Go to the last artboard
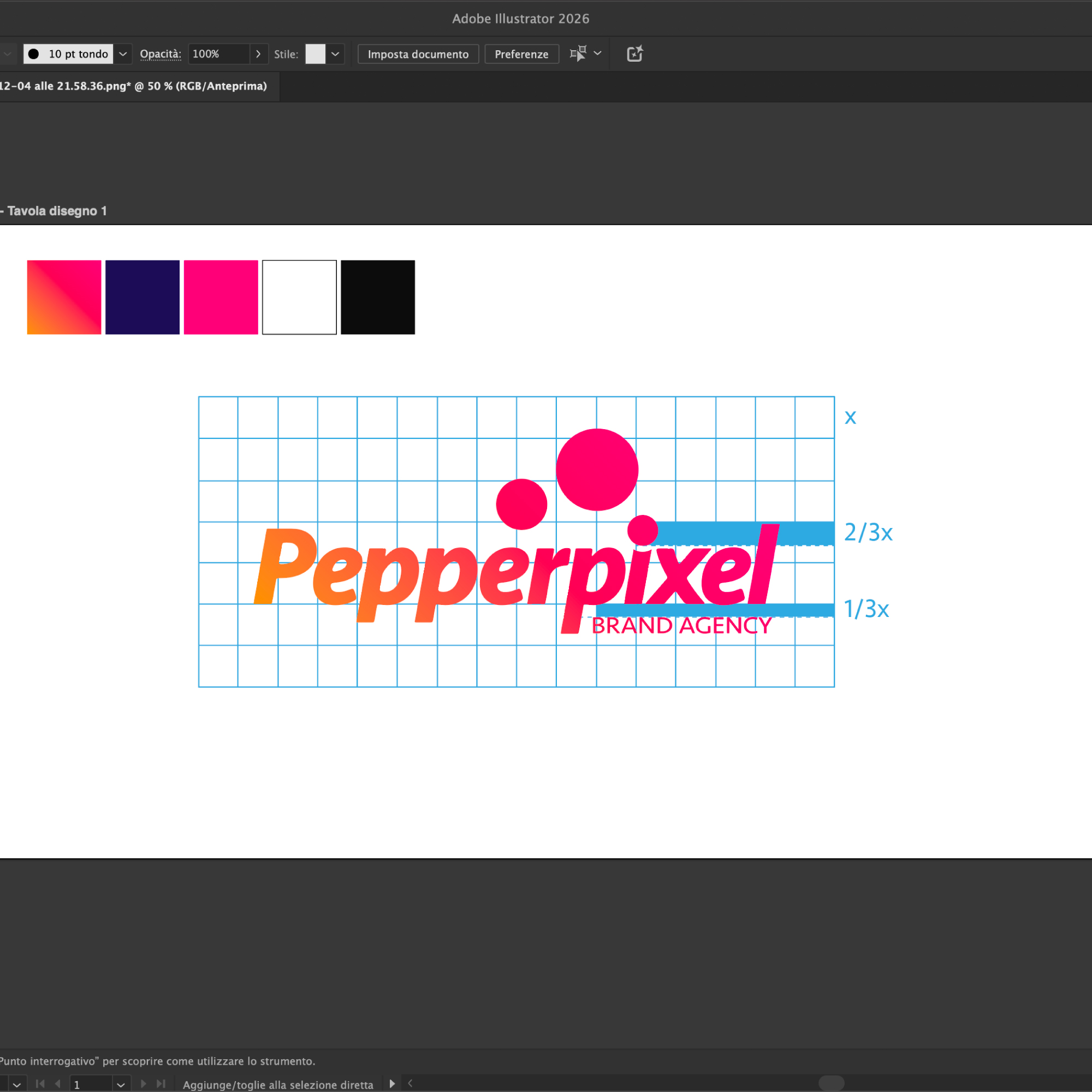Viewport: 1092px width, 1092px height. coord(161,1083)
